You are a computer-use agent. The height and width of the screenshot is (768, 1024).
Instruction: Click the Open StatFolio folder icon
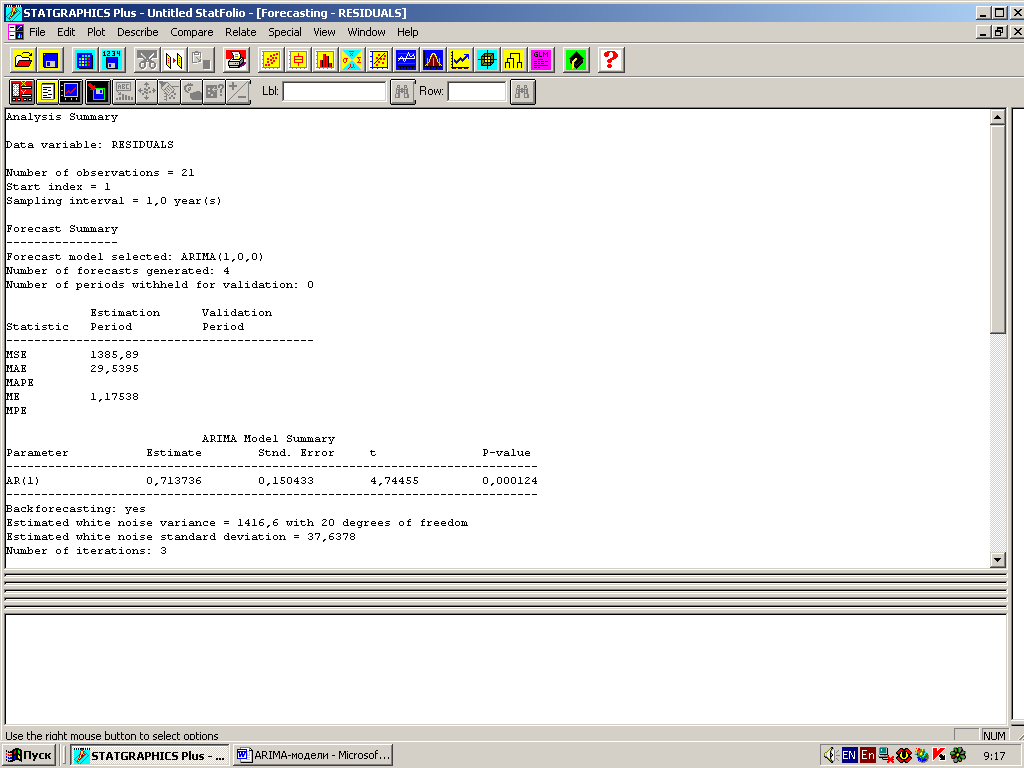point(23,60)
